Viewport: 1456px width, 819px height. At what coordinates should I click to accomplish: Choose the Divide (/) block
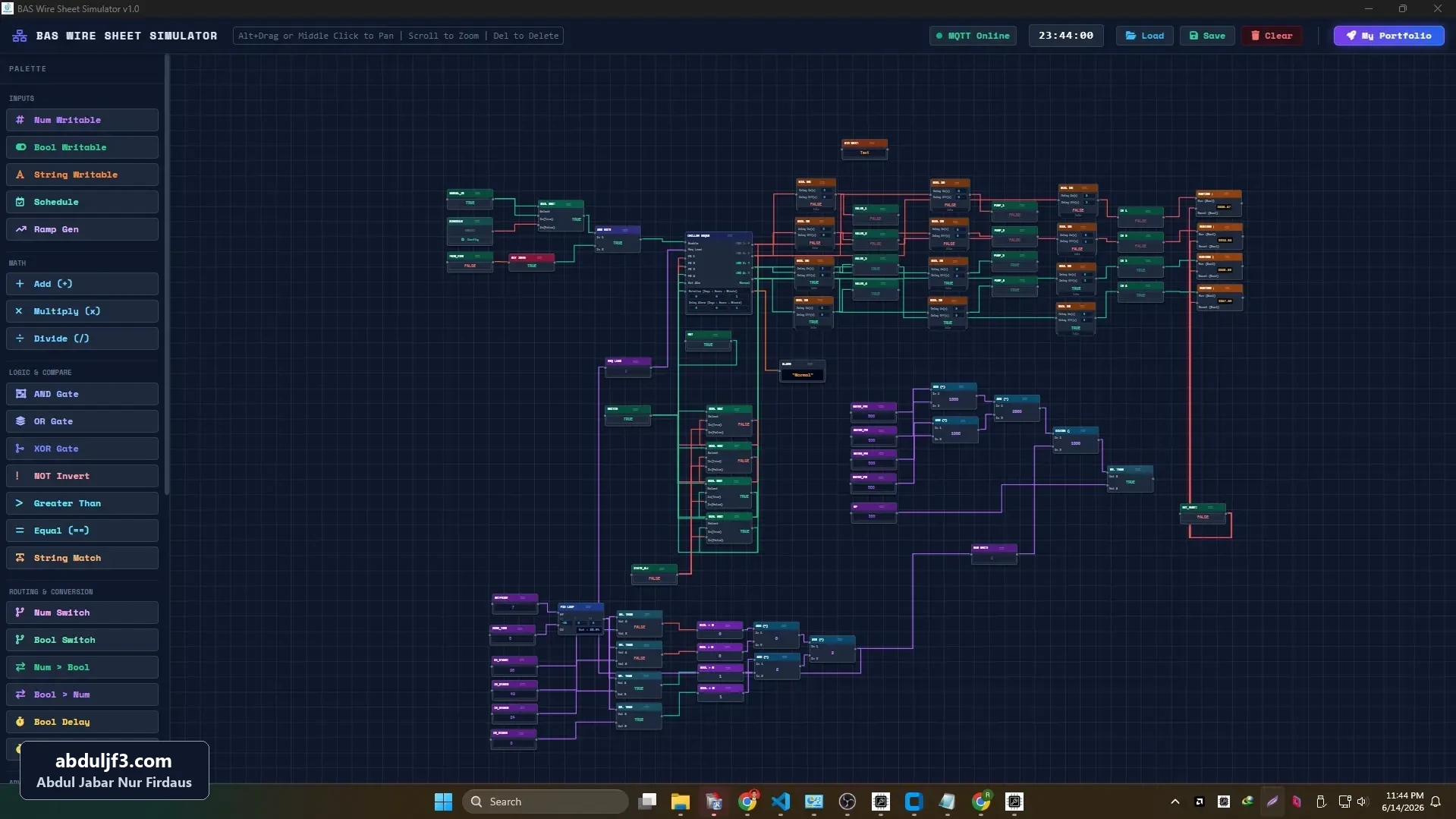coord(82,339)
